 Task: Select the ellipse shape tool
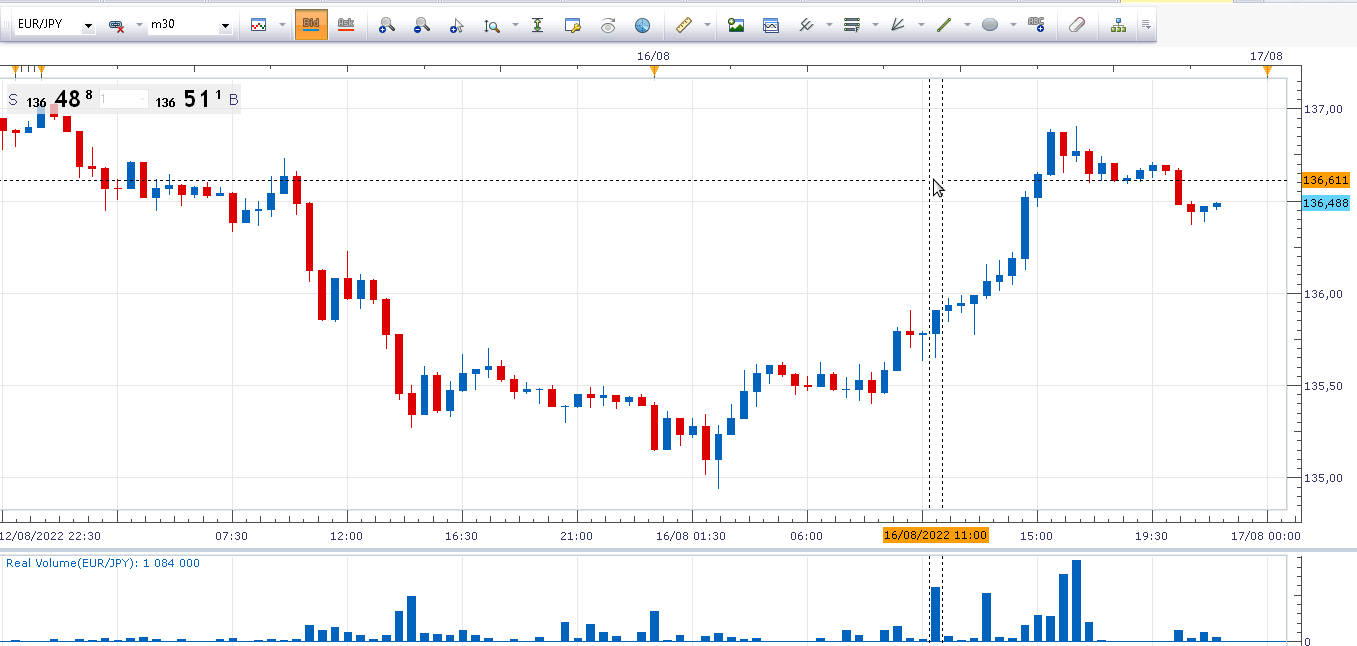(990, 25)
